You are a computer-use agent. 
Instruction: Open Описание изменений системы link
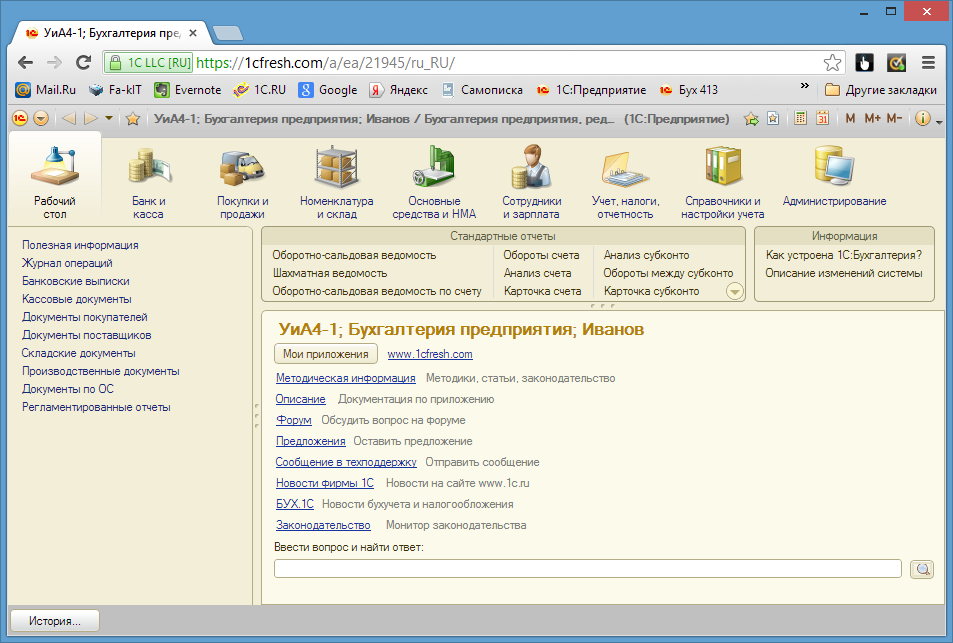[844, 273]
